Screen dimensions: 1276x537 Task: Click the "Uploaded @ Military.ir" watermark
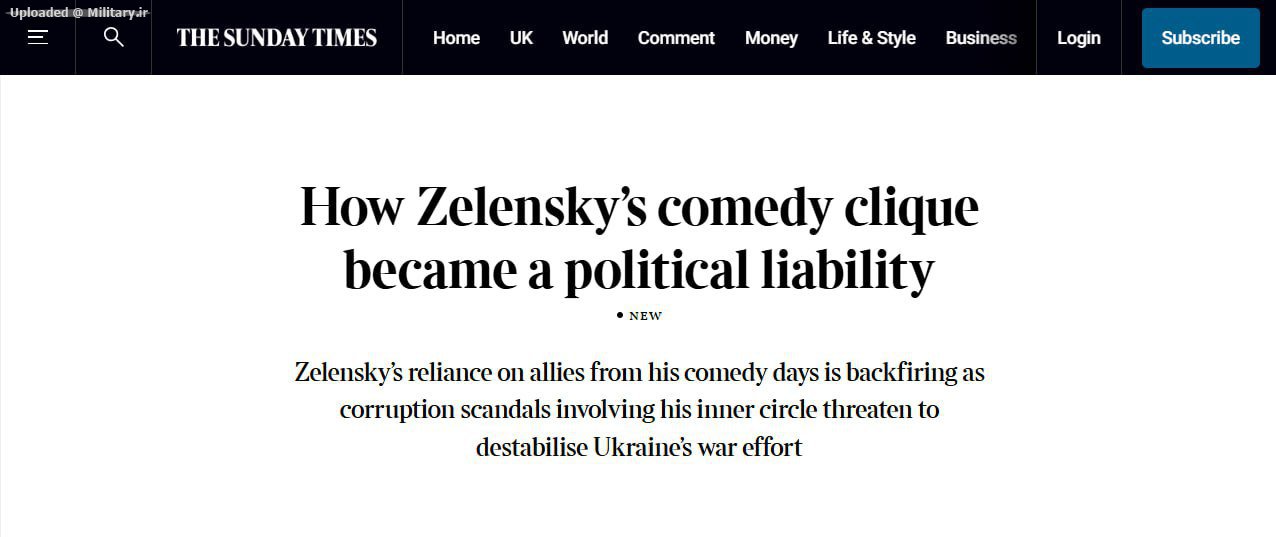click(x=78, y=12)
